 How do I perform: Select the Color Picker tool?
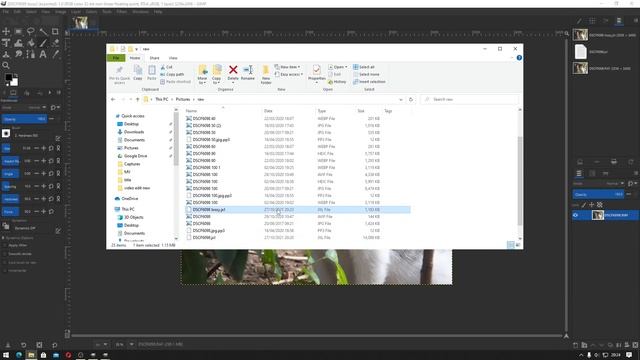point(55,54)
